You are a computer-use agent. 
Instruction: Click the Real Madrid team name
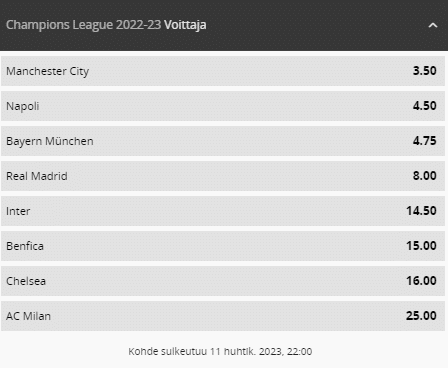click(x=37, y=176)
